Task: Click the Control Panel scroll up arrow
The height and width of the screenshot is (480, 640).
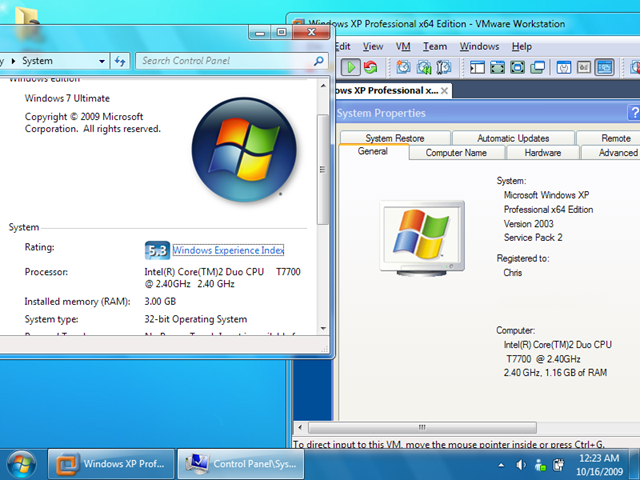Action: click(323, 86)
